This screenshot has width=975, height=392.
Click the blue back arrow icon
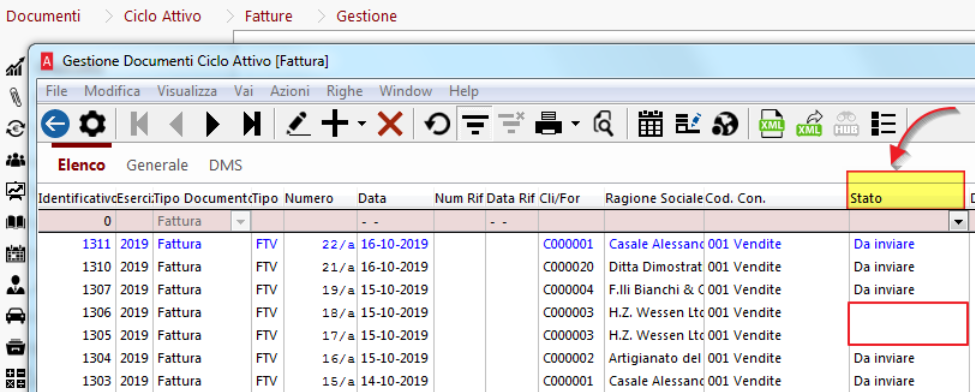(x=55, y=124)
